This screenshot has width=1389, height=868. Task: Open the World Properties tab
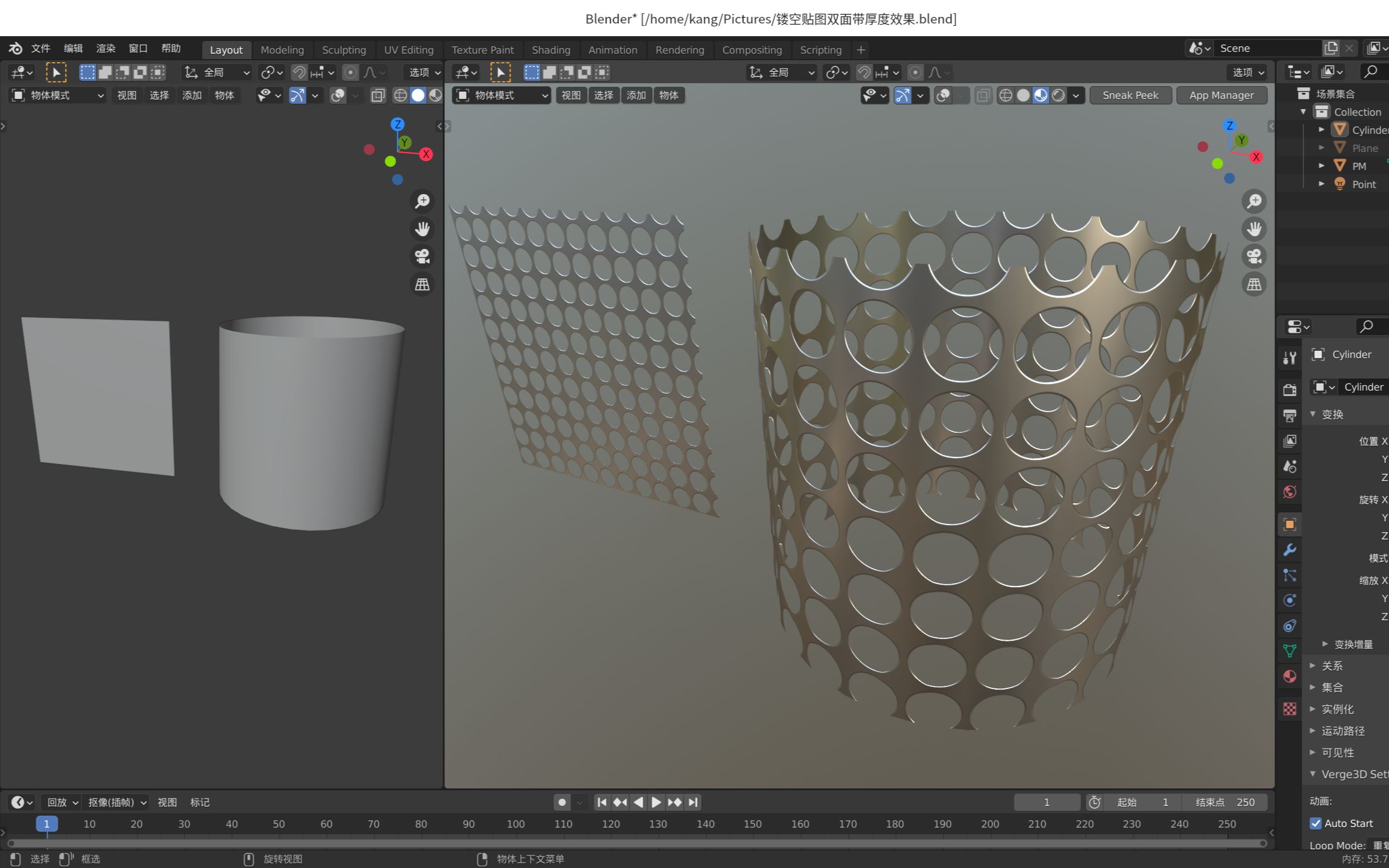click(x=1290, y=492)
